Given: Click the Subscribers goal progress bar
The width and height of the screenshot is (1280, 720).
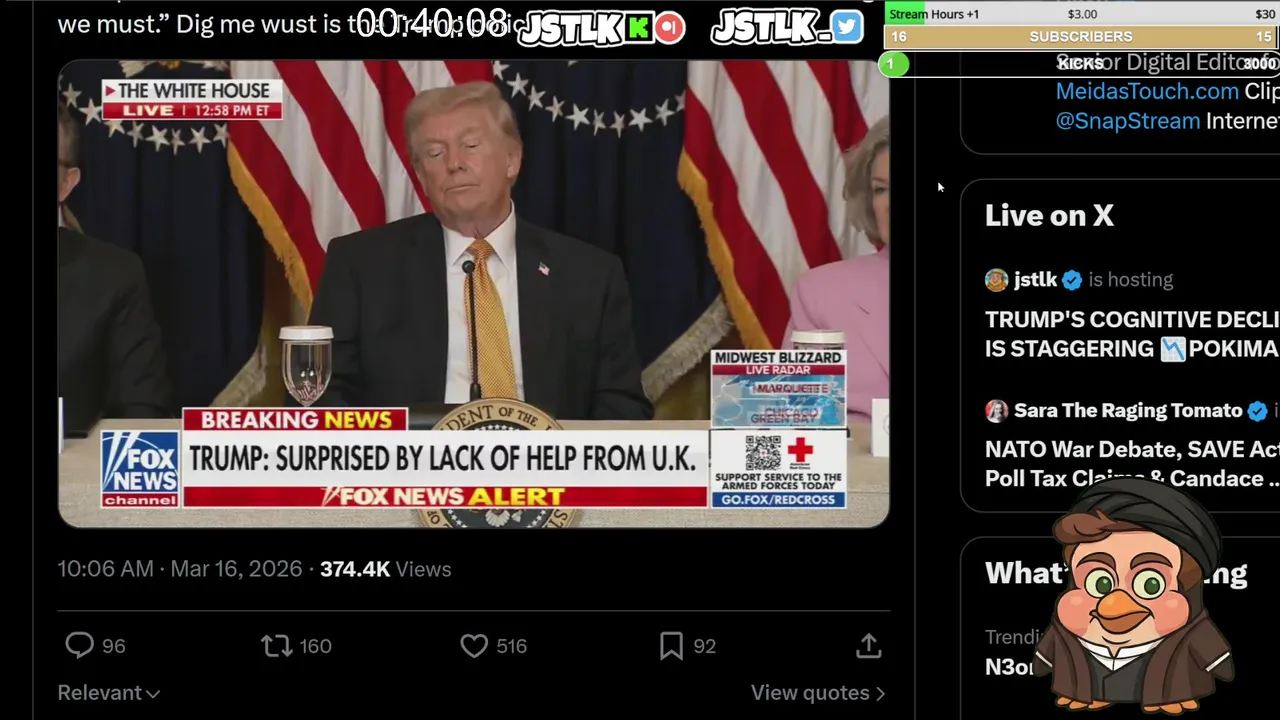Looking at the screenshot, I should (1081, 37).
